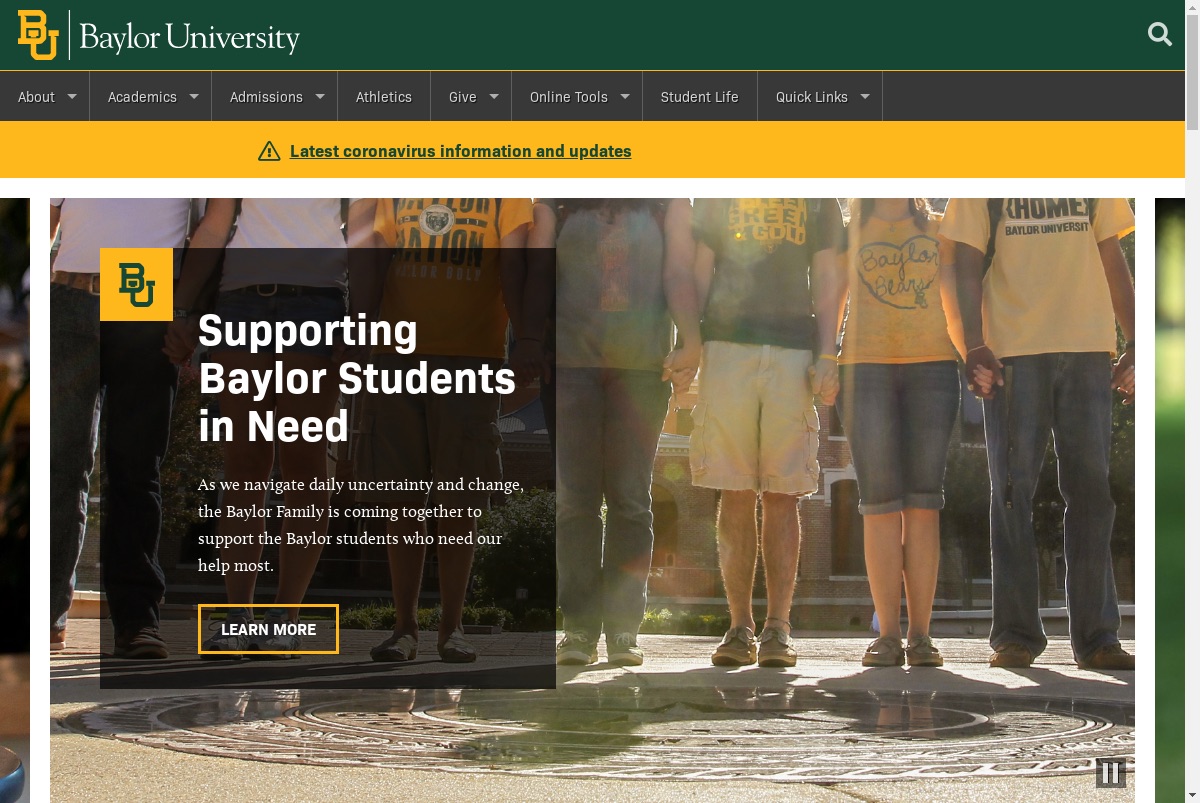Pause the hero slideshow
The image size is (1200, 803).
point(1111,772)
